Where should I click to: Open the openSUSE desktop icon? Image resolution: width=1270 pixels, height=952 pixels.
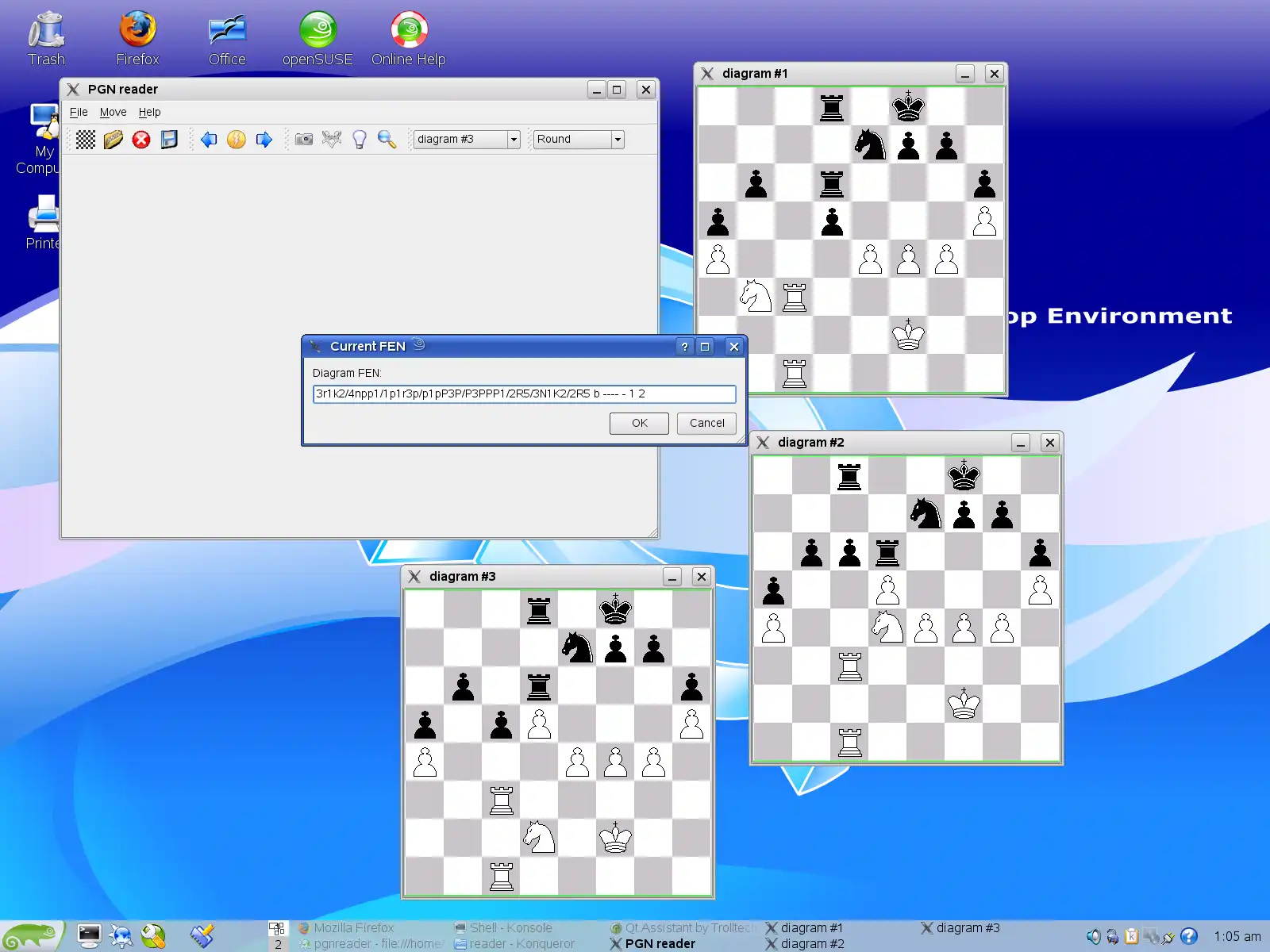point(317,38)
